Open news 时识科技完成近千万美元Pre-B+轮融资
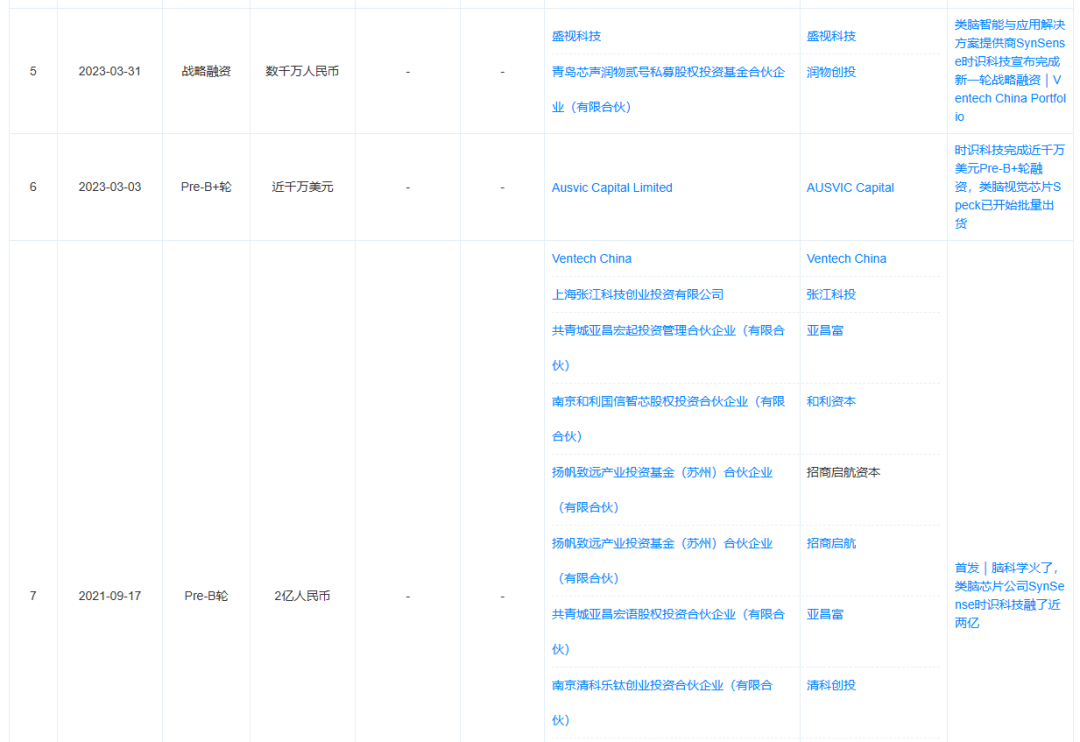This screenshot has height=742, width=1080. coord(1009,187)
